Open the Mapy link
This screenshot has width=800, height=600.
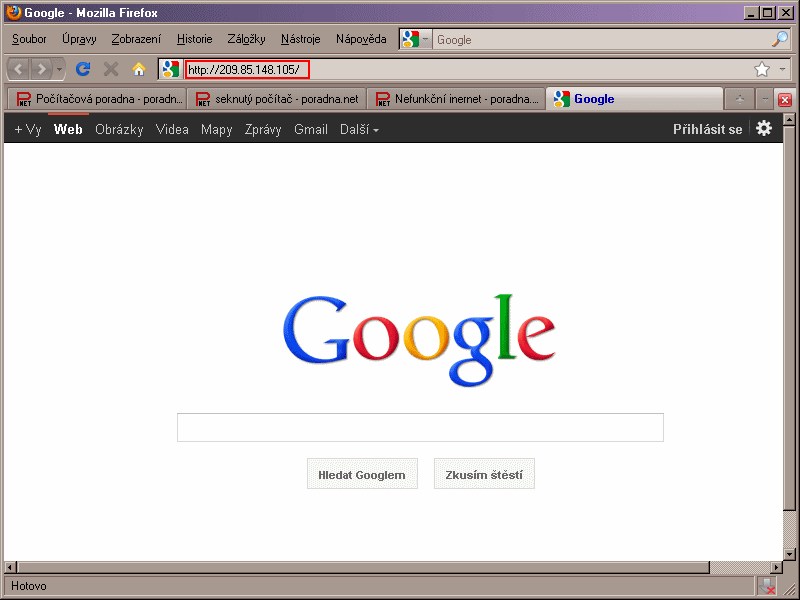[216, 130]
